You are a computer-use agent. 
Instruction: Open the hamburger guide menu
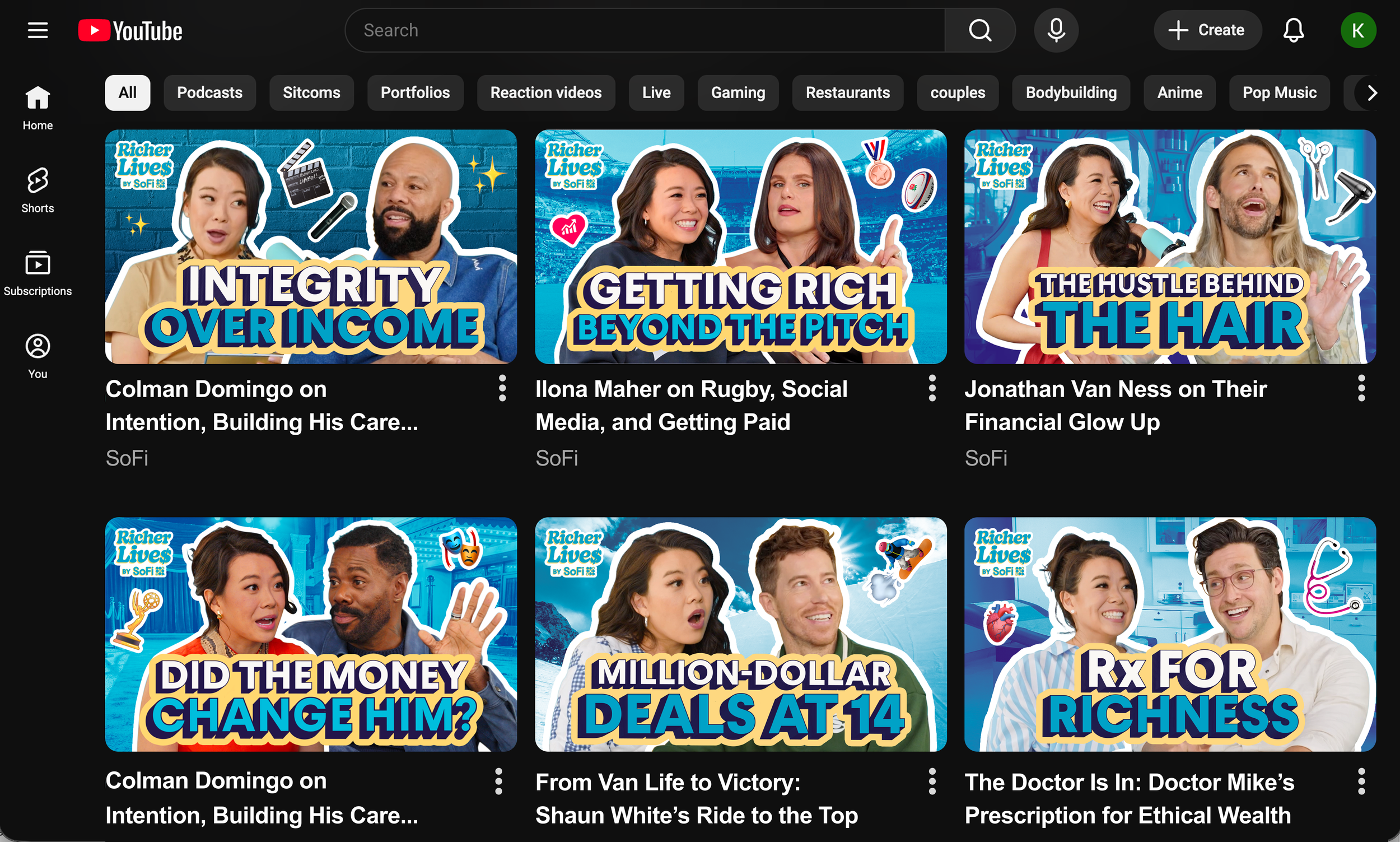pyautogui.click(x=38, y=30)
